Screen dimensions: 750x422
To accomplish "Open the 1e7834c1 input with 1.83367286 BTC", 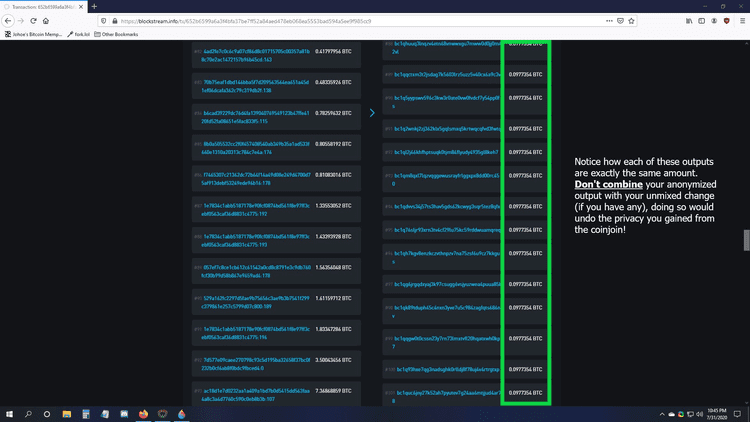I will point(255,333).
